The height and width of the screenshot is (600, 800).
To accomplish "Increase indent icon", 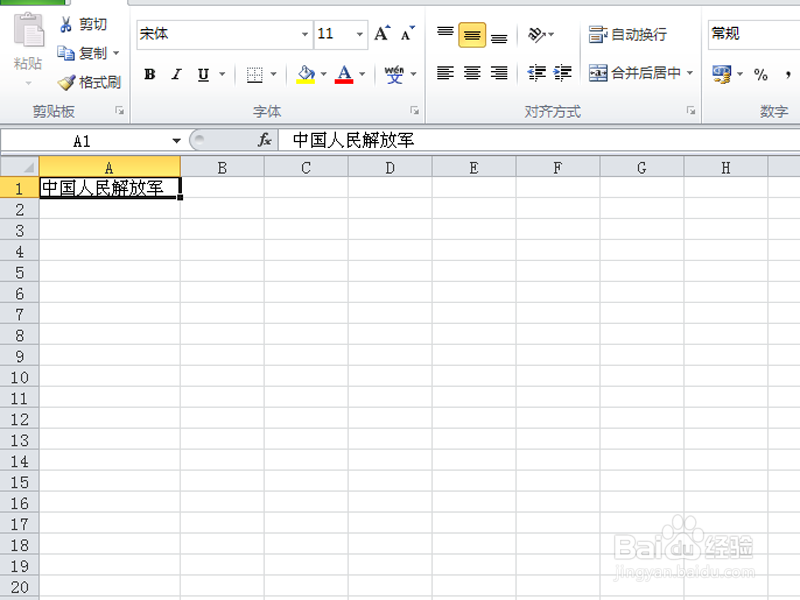I will pos(562,73).
